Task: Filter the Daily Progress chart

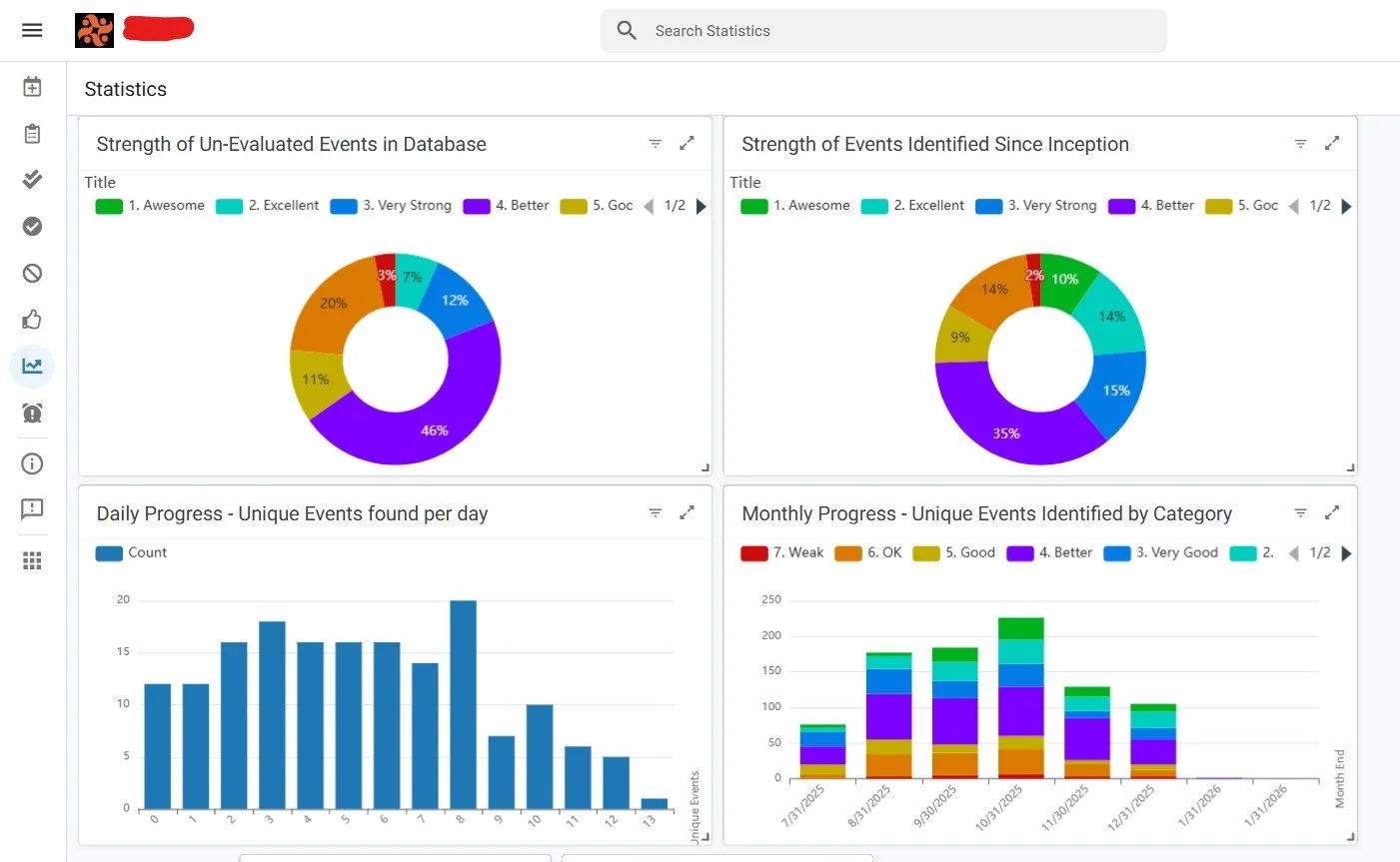Action: [x=656, y=513]
